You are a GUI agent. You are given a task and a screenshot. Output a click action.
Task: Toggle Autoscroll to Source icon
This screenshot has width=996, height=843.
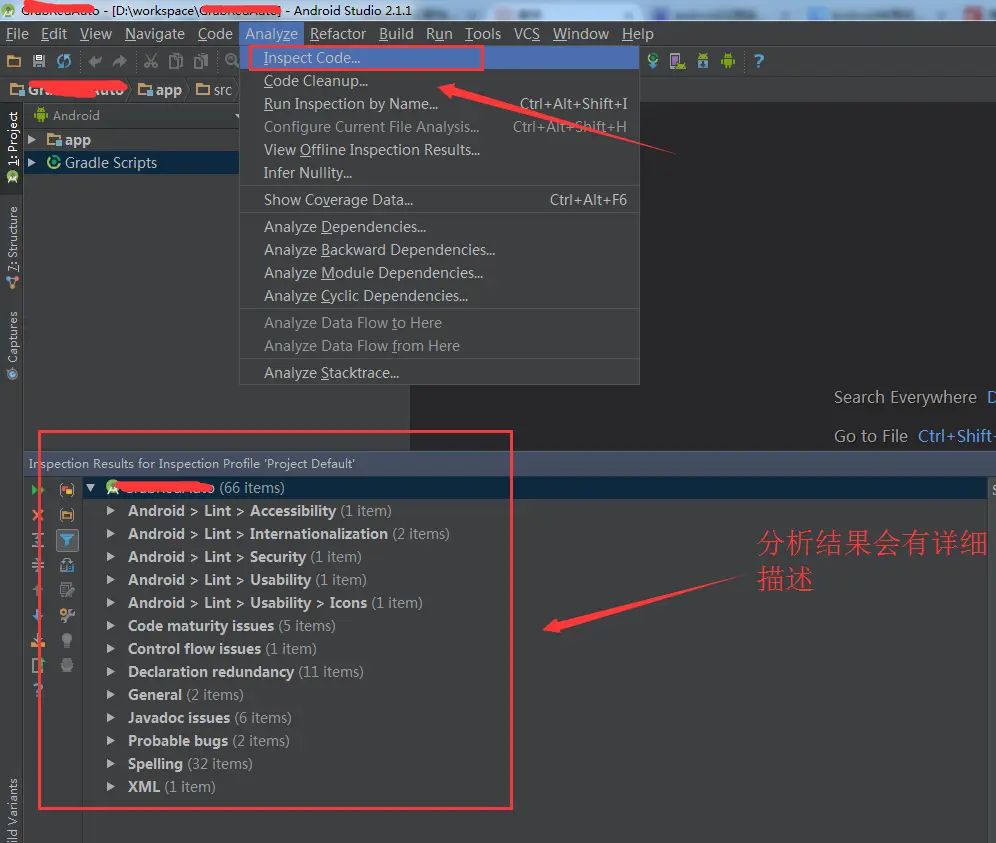tap(67, 565)
